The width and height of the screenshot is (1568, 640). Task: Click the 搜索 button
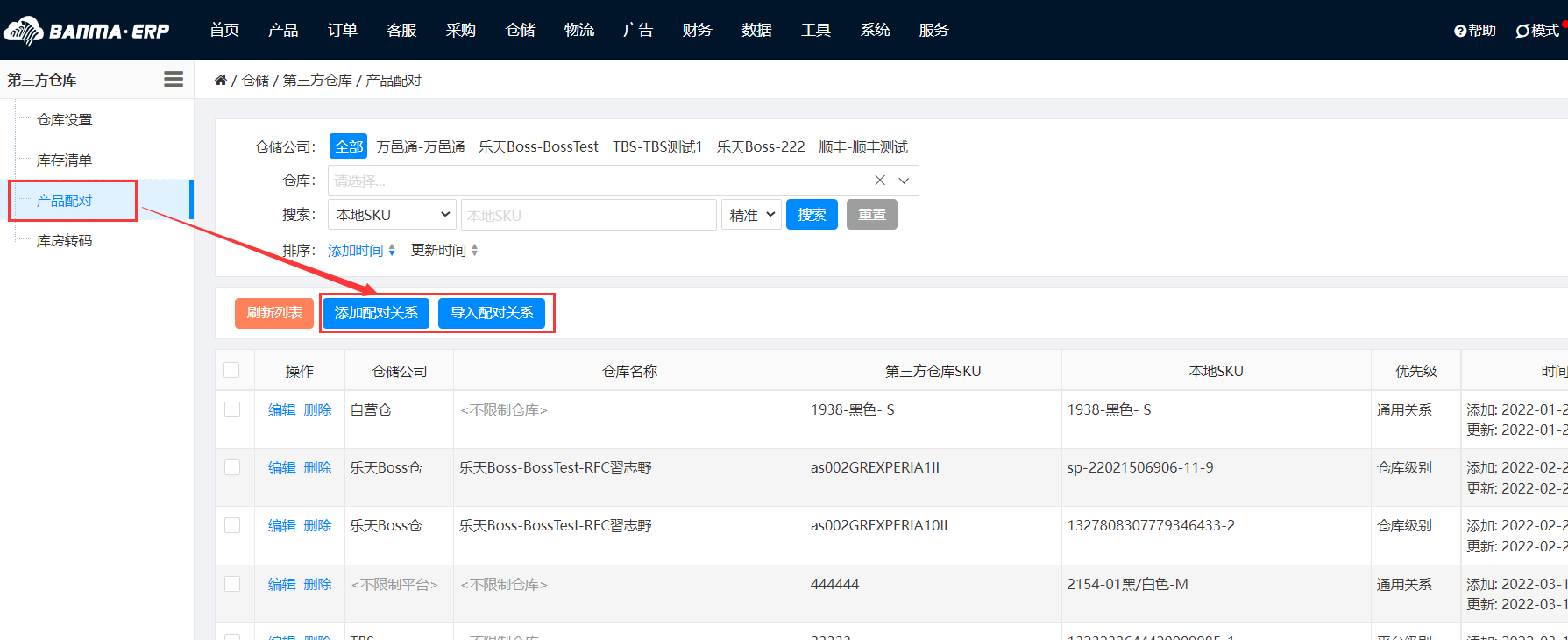pyautogui.click(x=812, y=215)
